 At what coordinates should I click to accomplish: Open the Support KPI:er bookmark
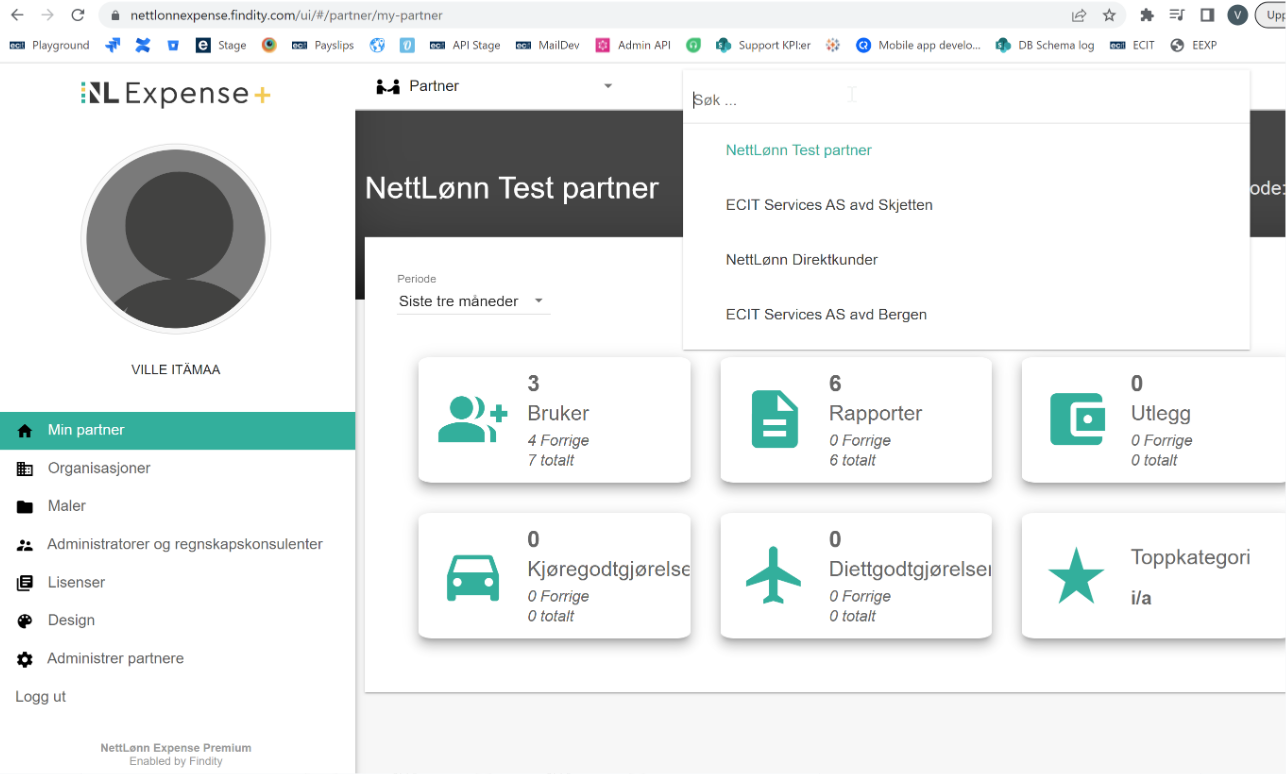point(763,45)
